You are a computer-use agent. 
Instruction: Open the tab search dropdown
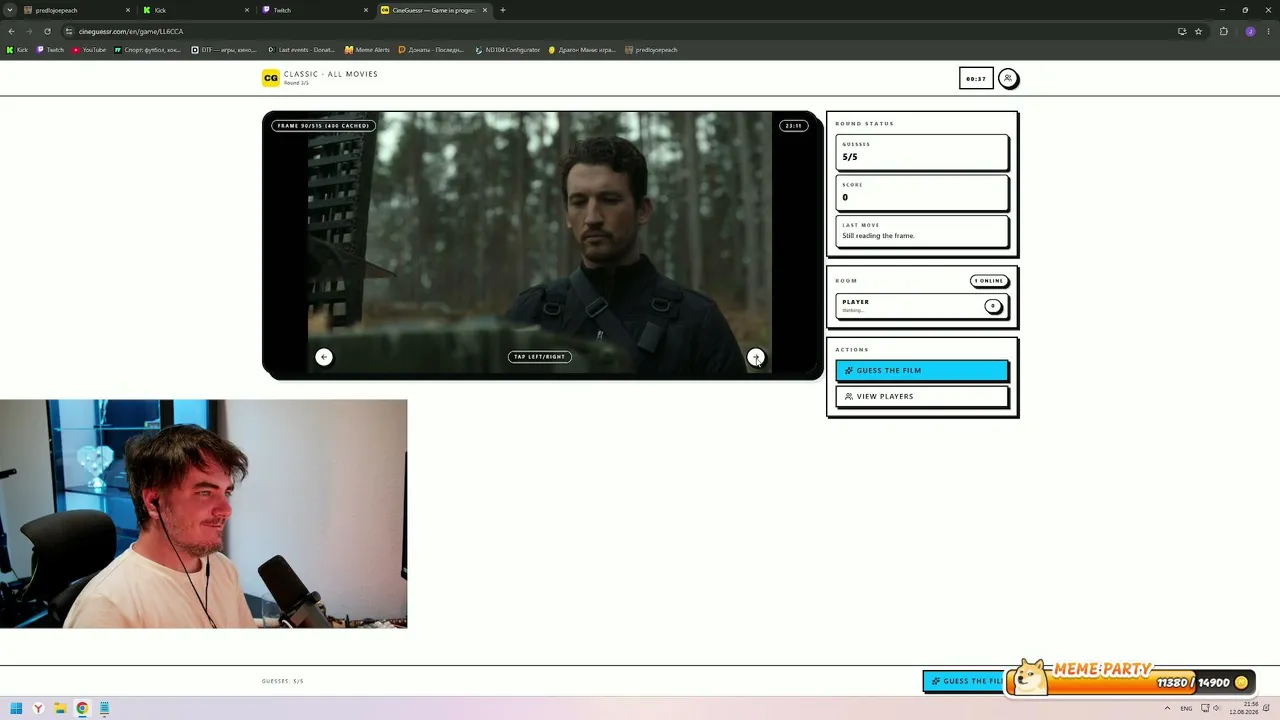pos(10,10)
